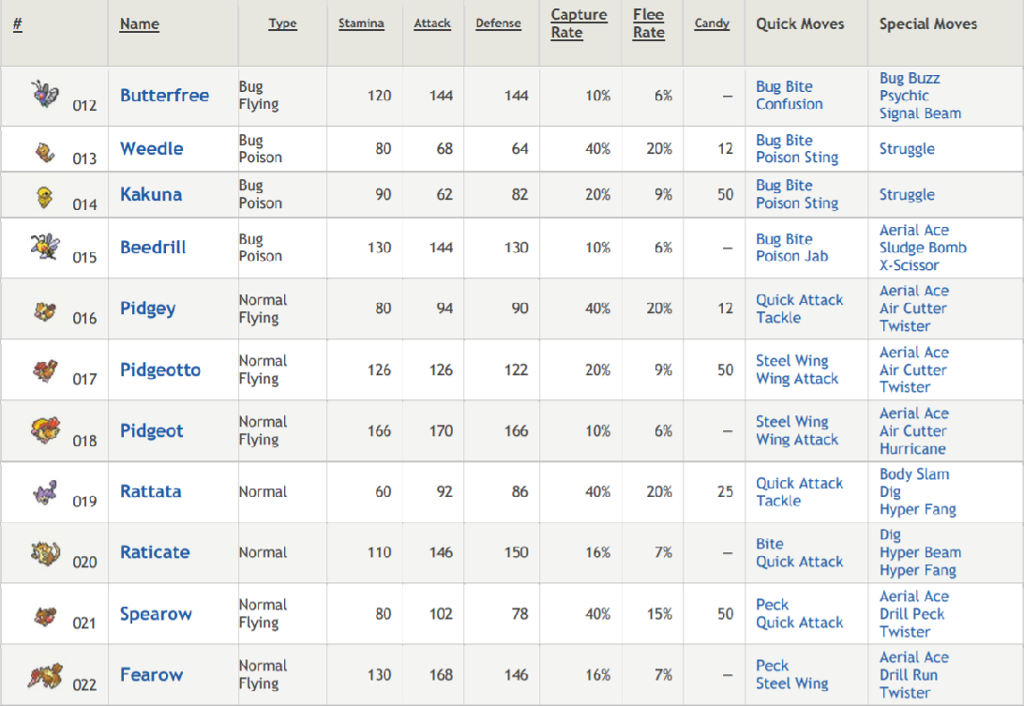Open Hyper Beam special move link
Screen dimensions: 1024x706
(x=920, y=553)
